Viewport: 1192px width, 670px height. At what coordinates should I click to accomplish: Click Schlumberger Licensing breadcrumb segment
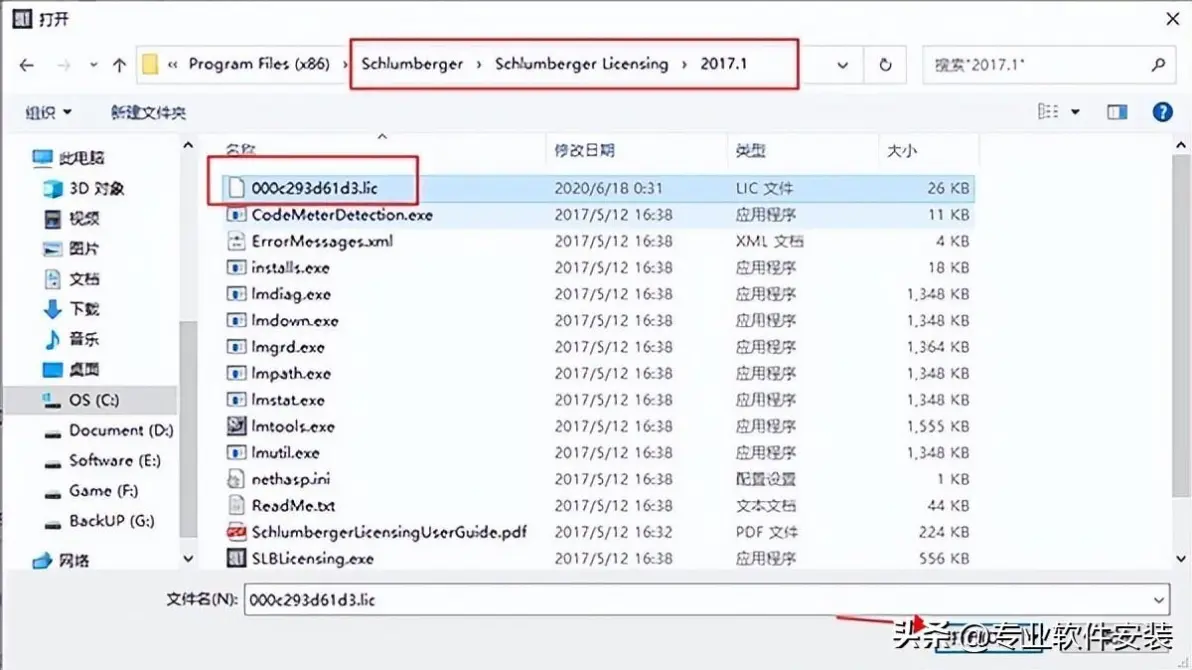pos(582,64)
